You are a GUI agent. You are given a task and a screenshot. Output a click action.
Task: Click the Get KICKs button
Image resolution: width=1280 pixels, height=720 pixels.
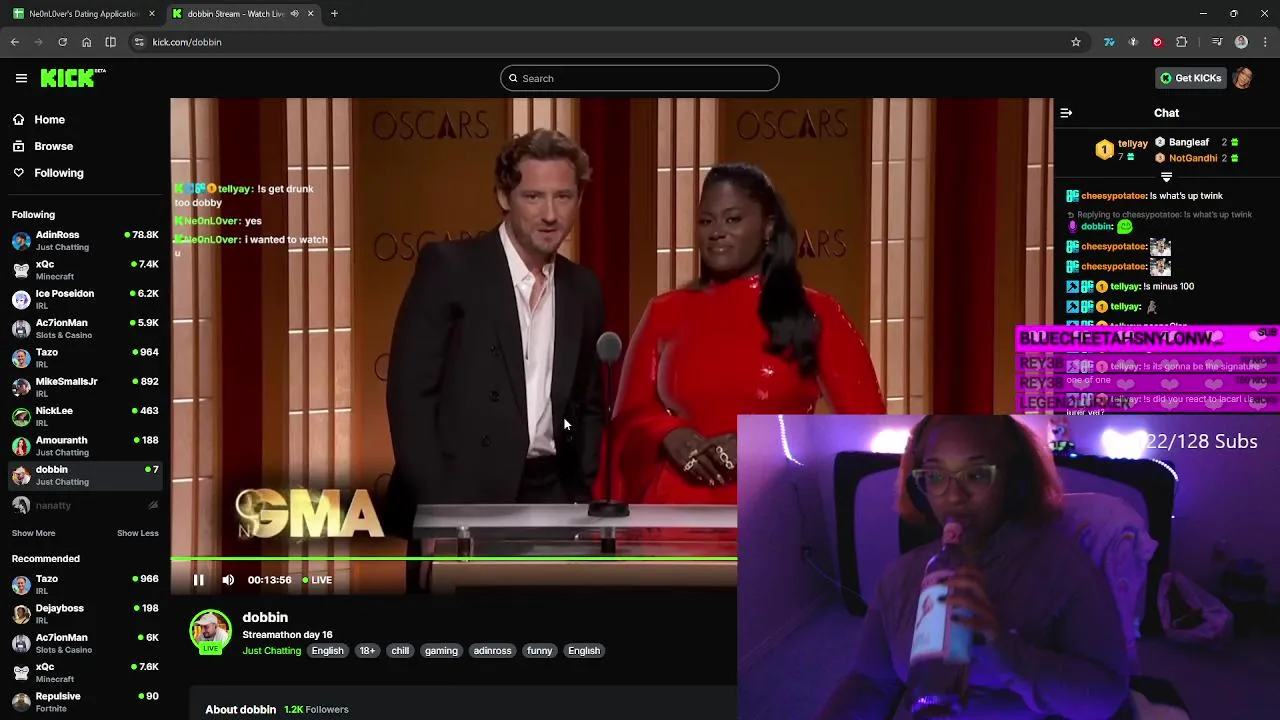pos(1190,78)
